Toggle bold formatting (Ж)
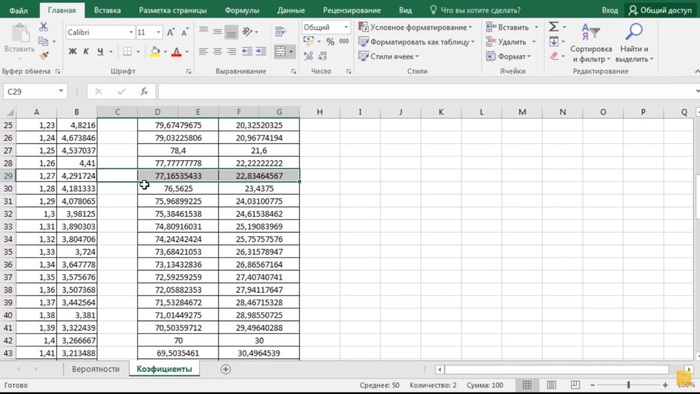 click(x=72, y=52)
